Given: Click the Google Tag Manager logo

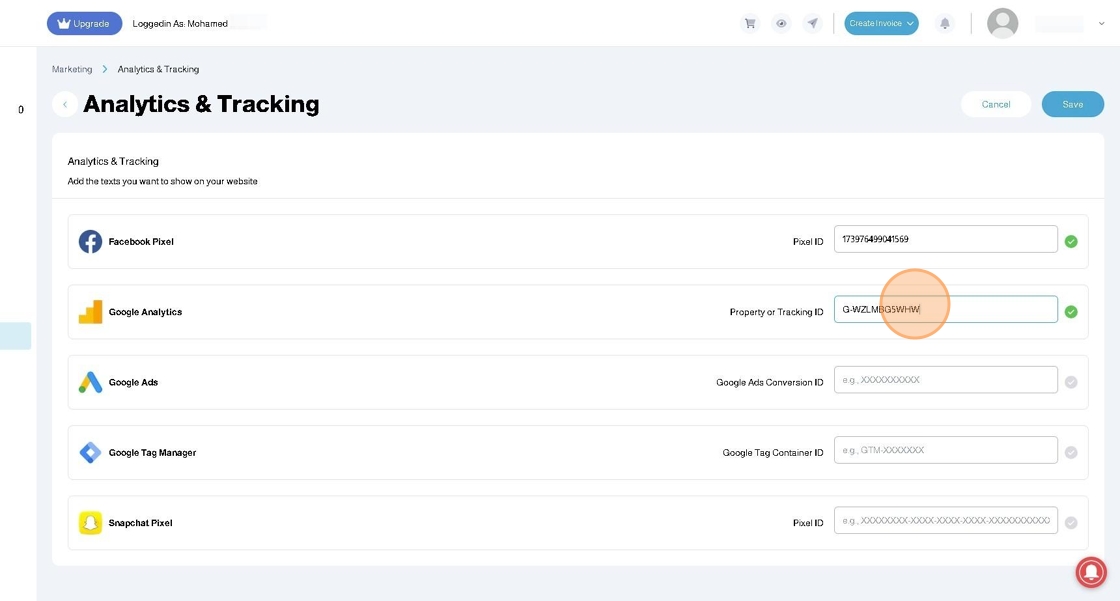Looking at the screenshot, I should pyautogui.click(x=90, y=453).
